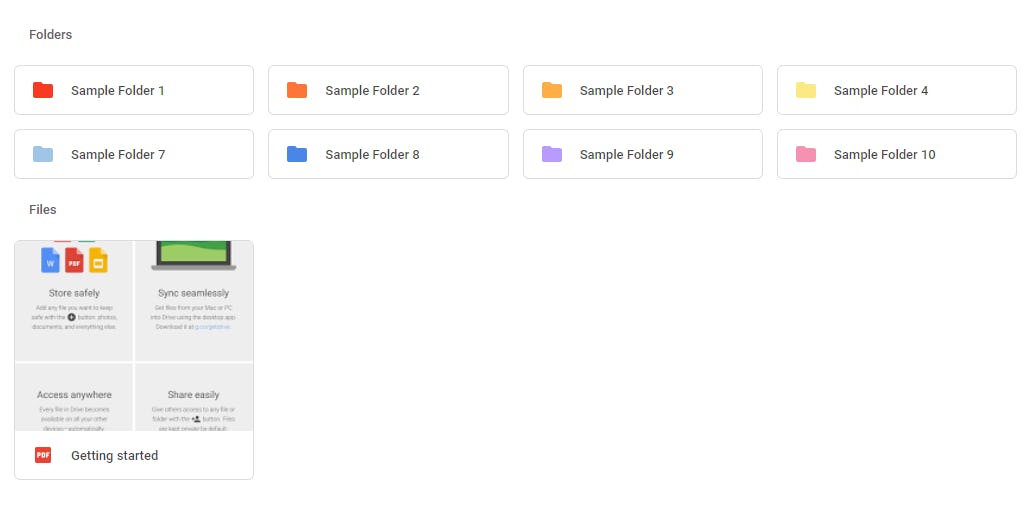Image resolution: width=1028 pixels, height=524 pixels.
Task: Click the amber Sample Folder 3 icon
Action: pyautogui.click(x=552, y=90)
